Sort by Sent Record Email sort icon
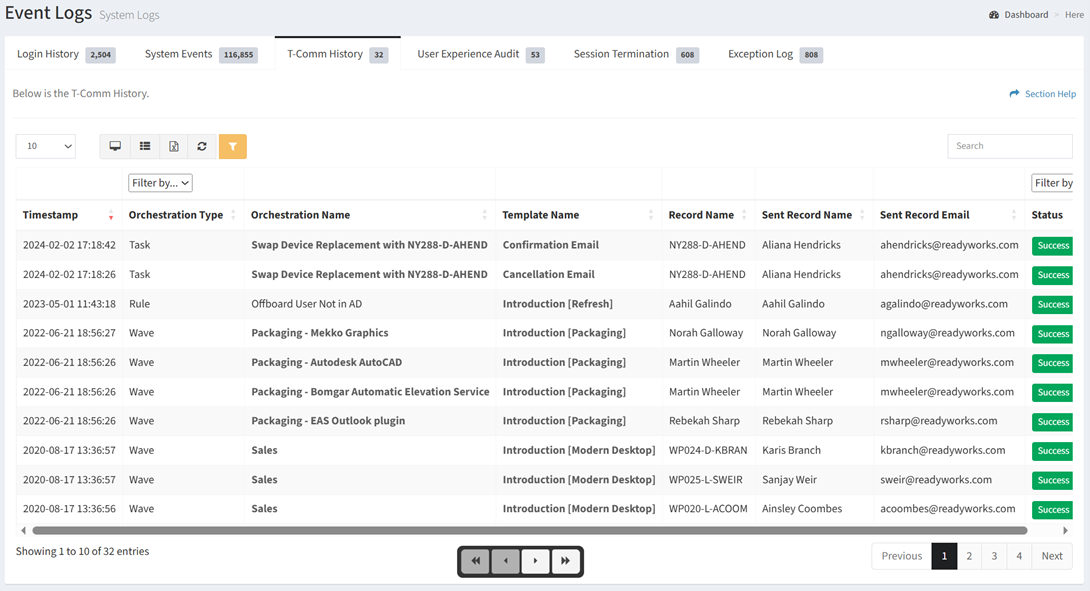 point(1014,216)
